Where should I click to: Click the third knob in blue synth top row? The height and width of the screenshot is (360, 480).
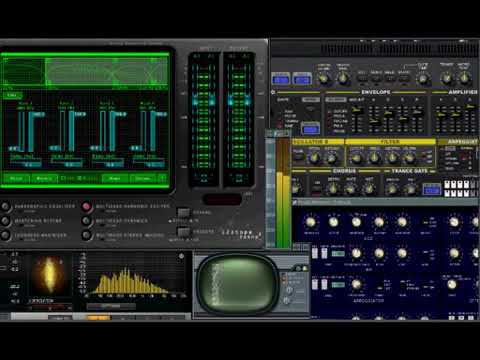(x=356, y=222)
